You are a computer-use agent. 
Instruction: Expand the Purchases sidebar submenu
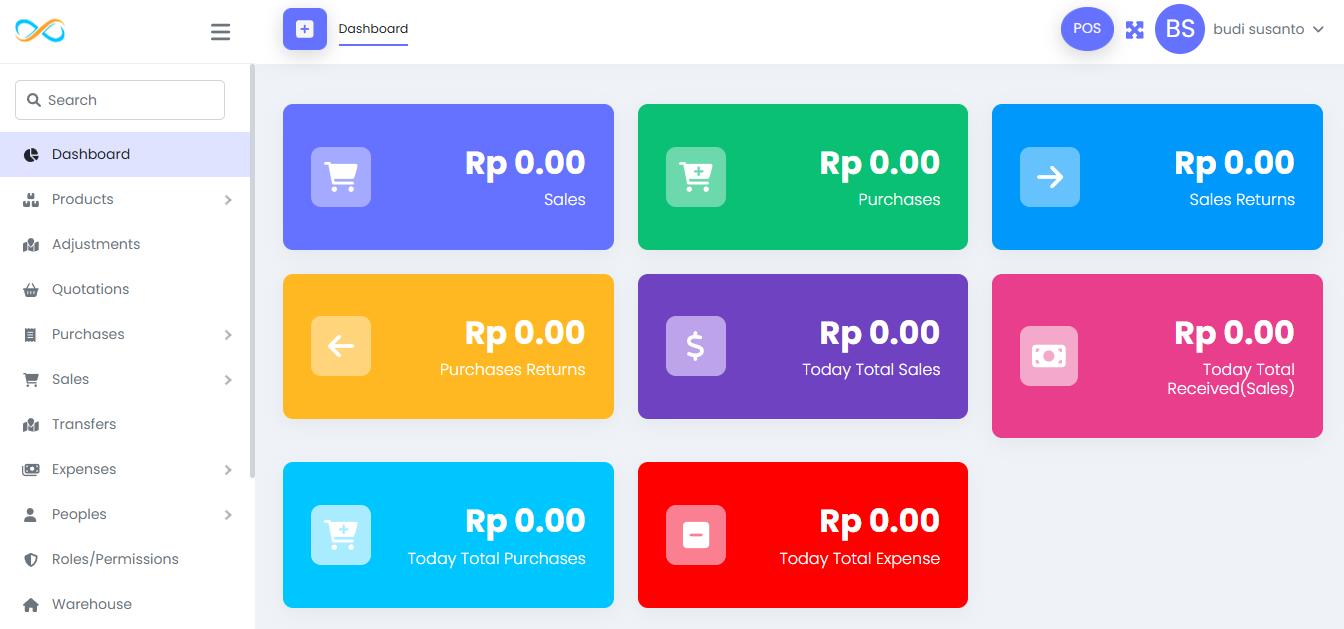tap(228, 335)
